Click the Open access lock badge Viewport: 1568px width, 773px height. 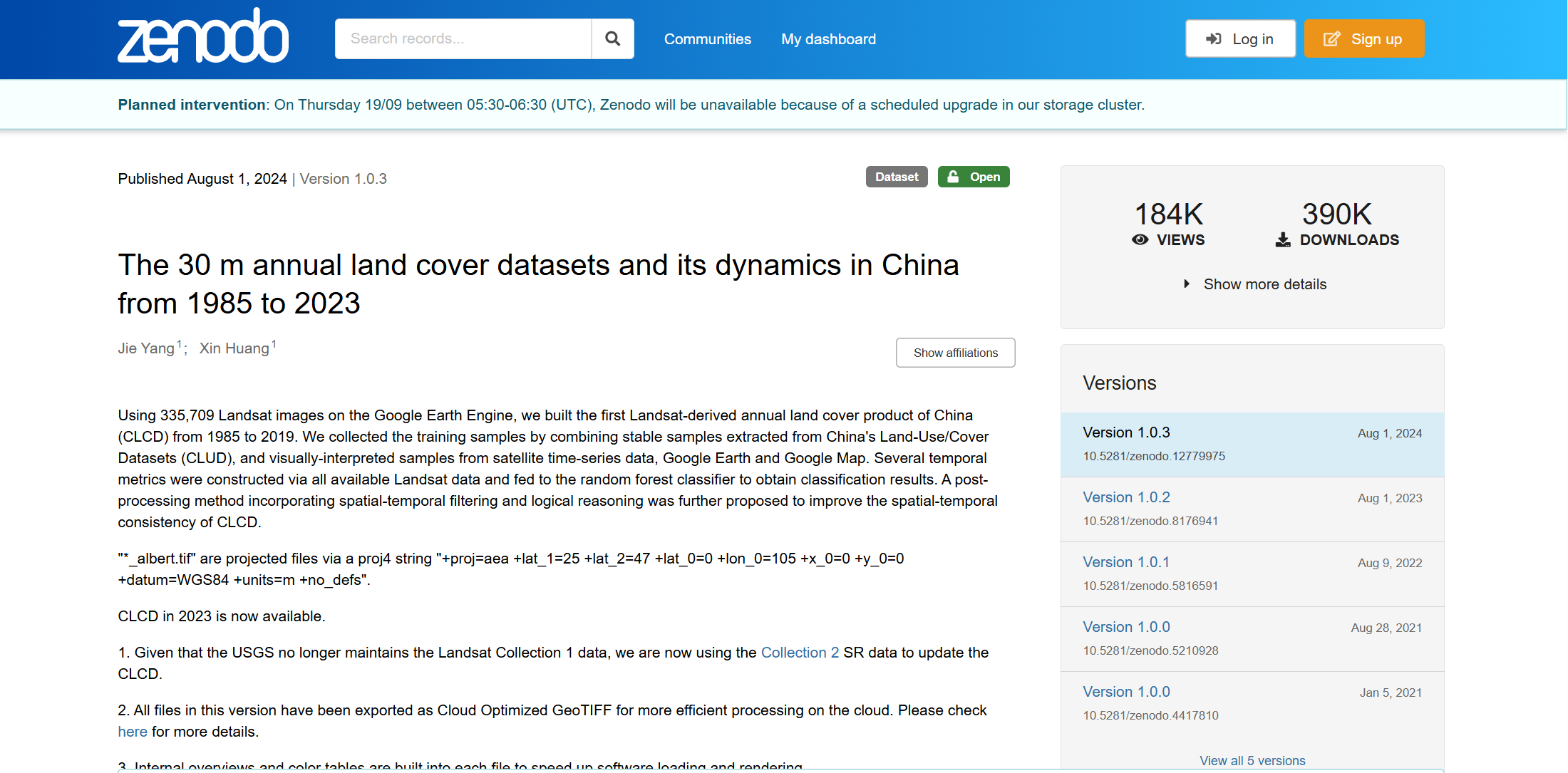pyautogui.click(x=973, y=177)
